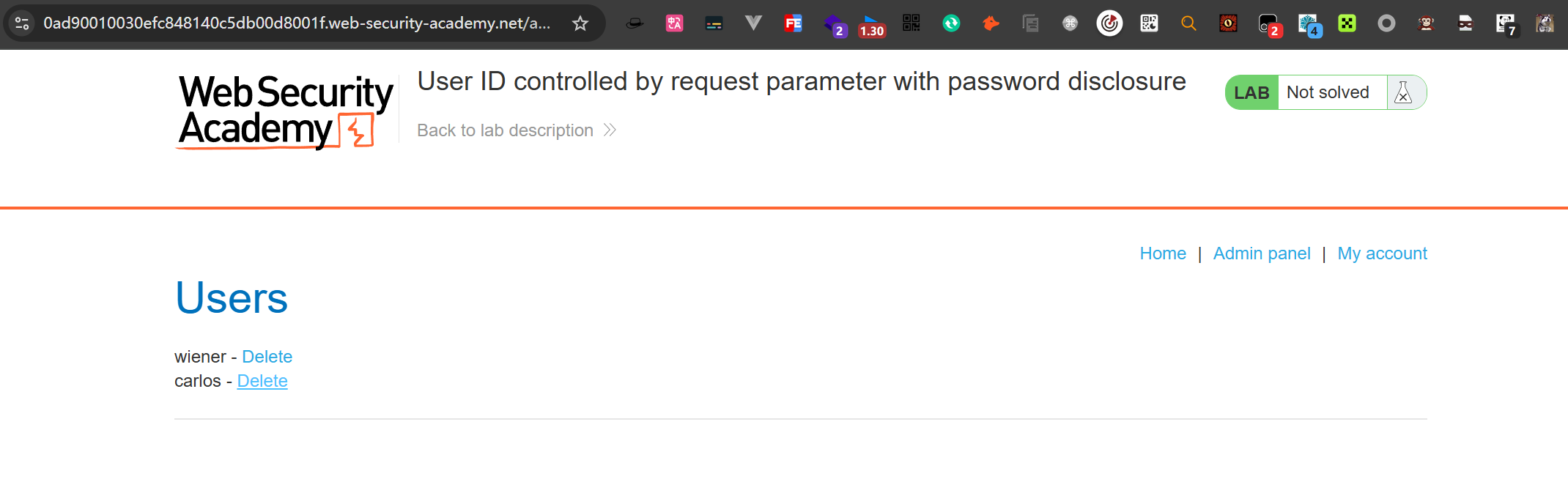
Task: Delete the carlos user
Action: coord(262,381)
